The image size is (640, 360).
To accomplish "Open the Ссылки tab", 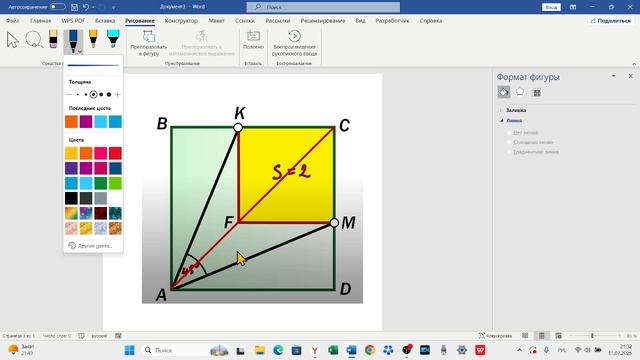I will tap(244, 20).
